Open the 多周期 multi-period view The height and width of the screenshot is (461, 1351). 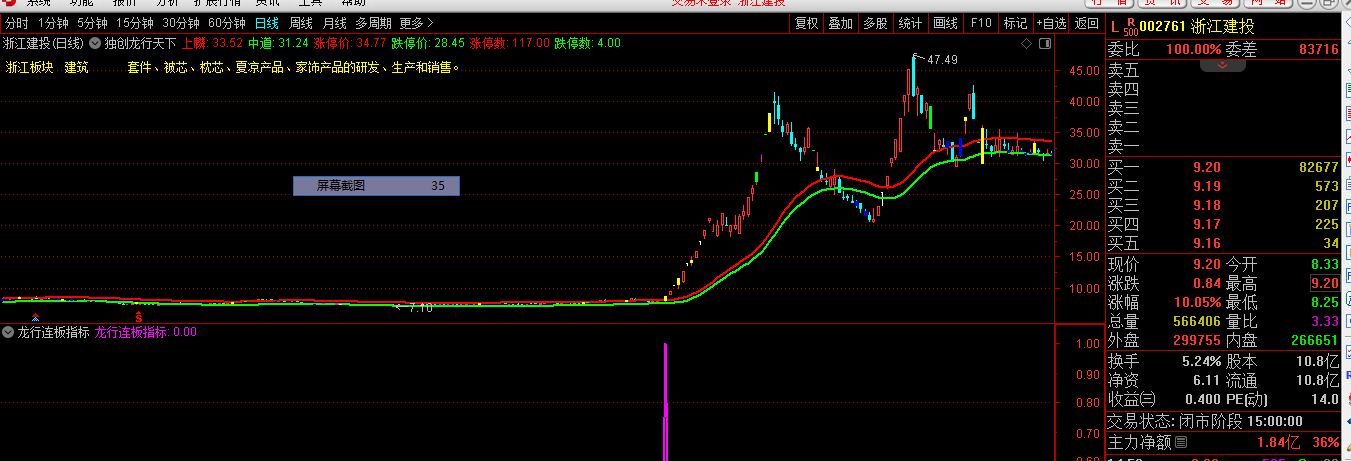(x=374, y=23)
